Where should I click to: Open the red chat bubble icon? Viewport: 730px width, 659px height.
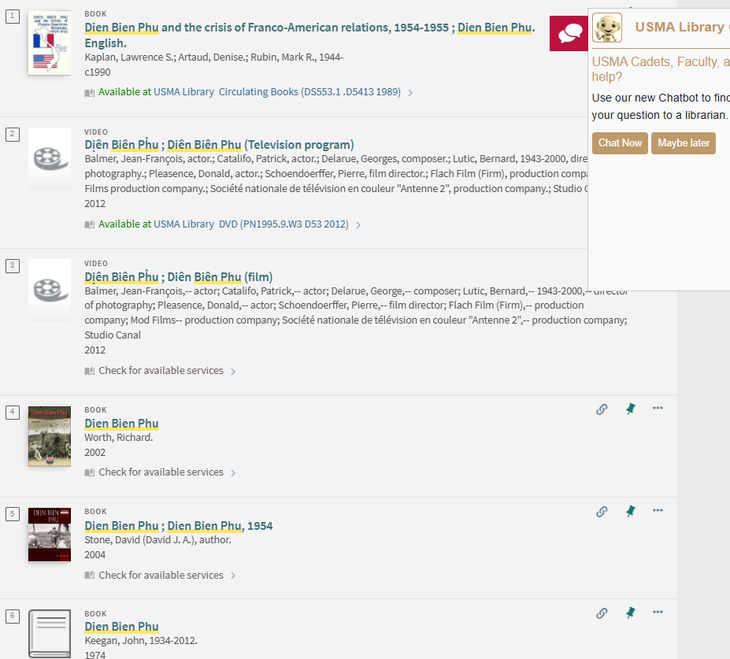pos(569,34)
